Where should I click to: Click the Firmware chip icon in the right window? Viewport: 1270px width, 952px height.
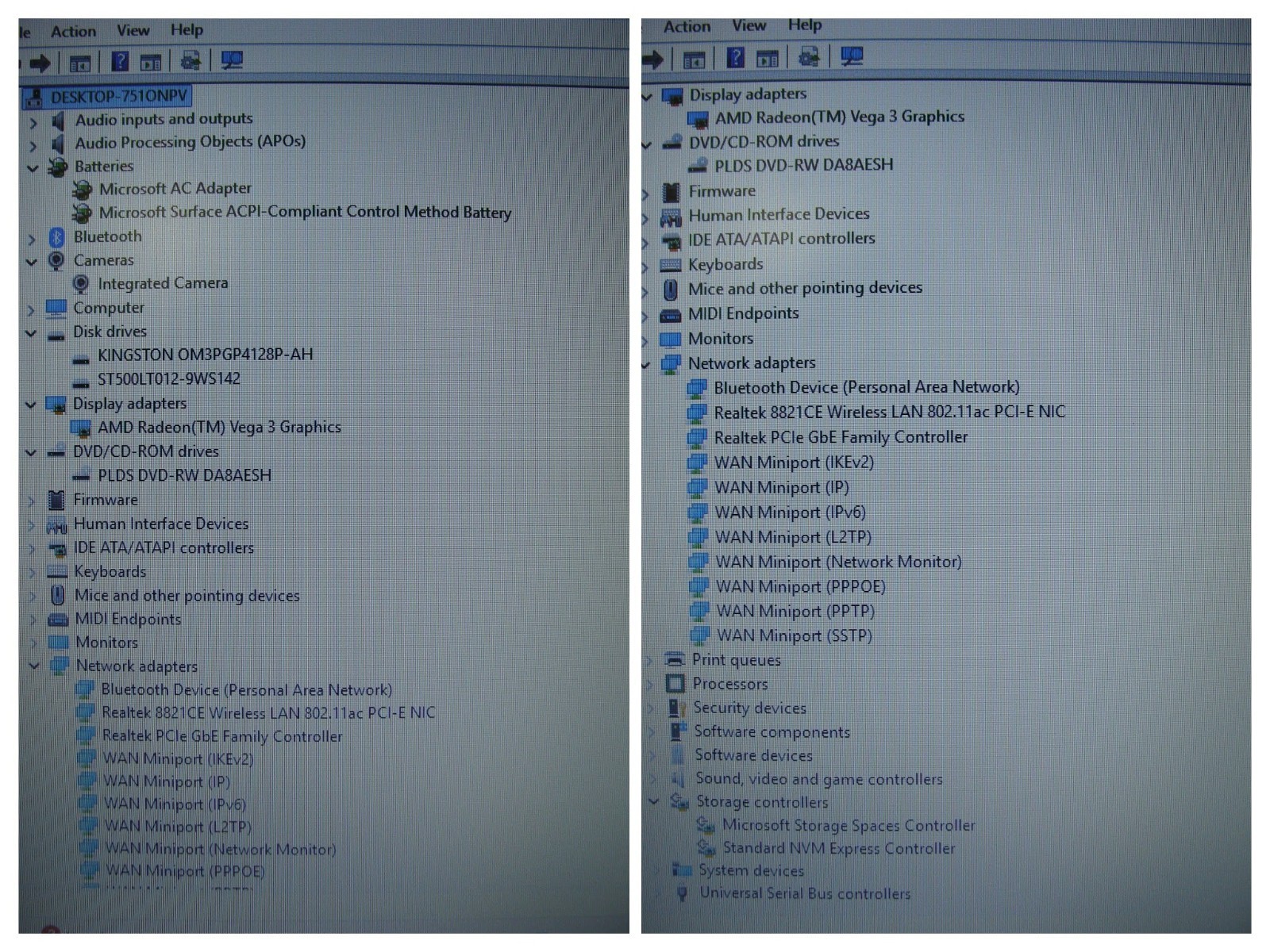672,192
